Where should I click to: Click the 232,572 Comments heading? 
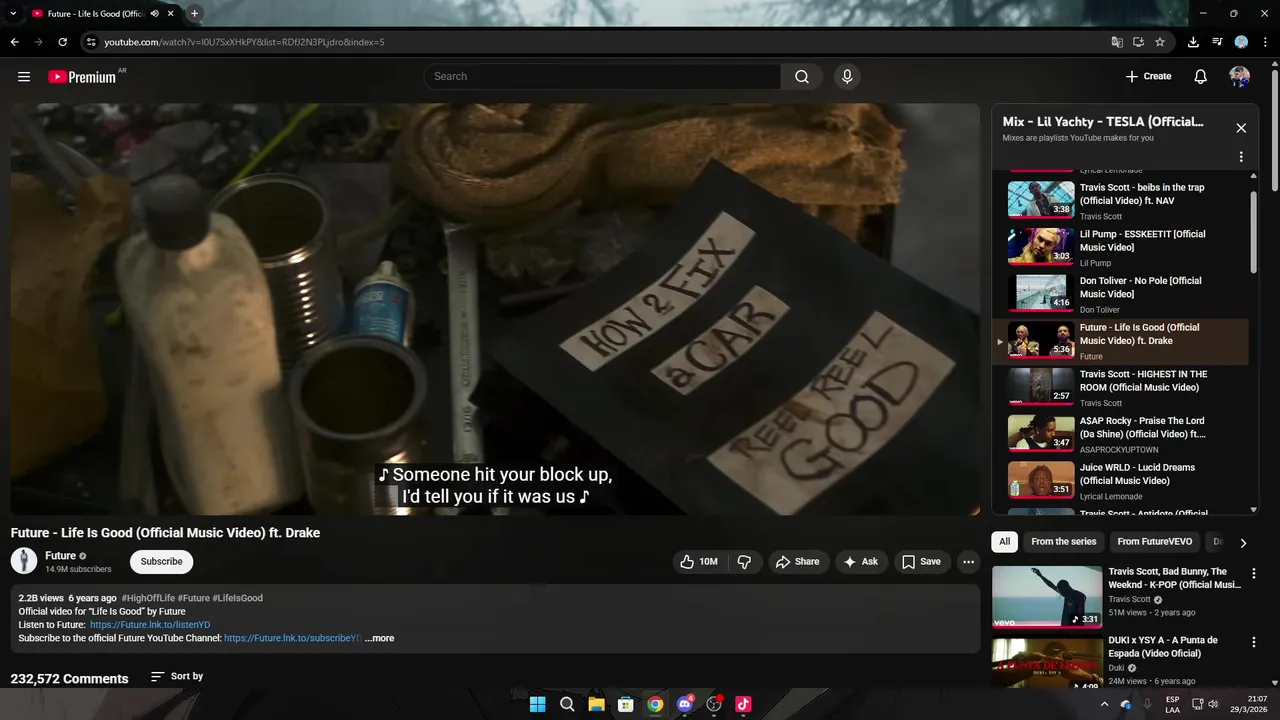(x=70, y=678)
